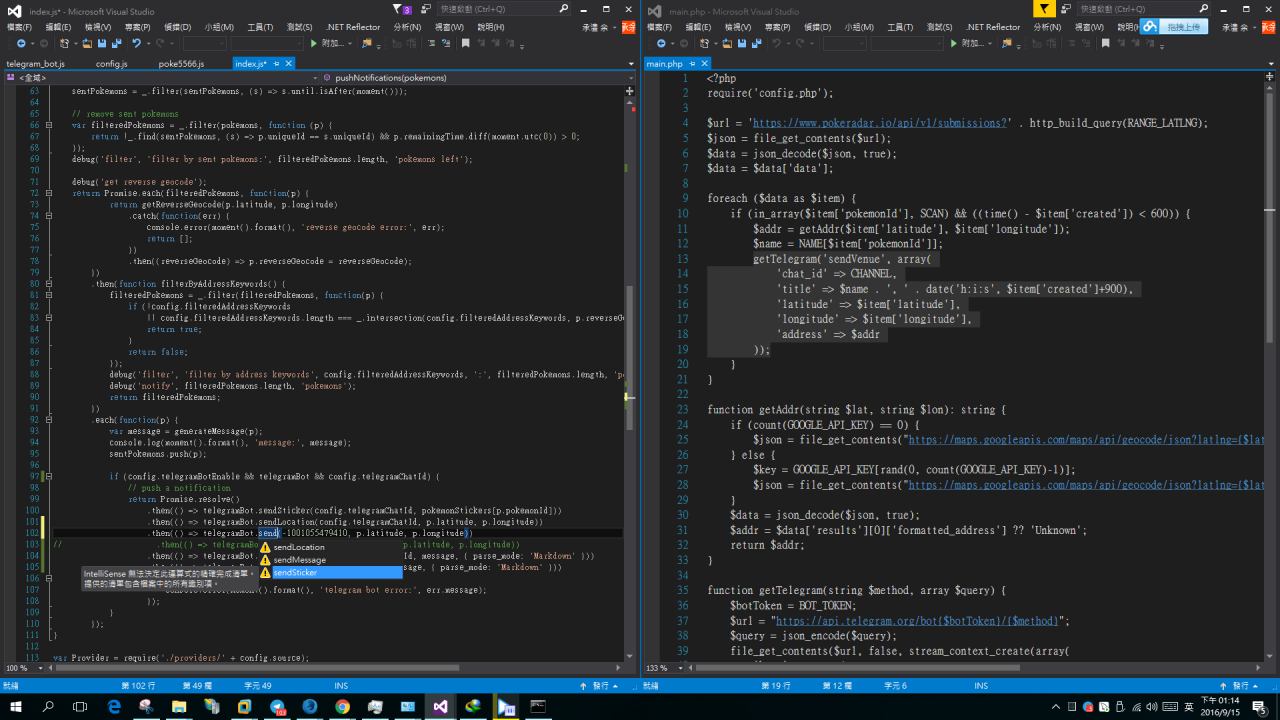Open .NET Reflector menu in index.js window
The height and width of the screenshot is (720, 1280).
click(353, 27)
